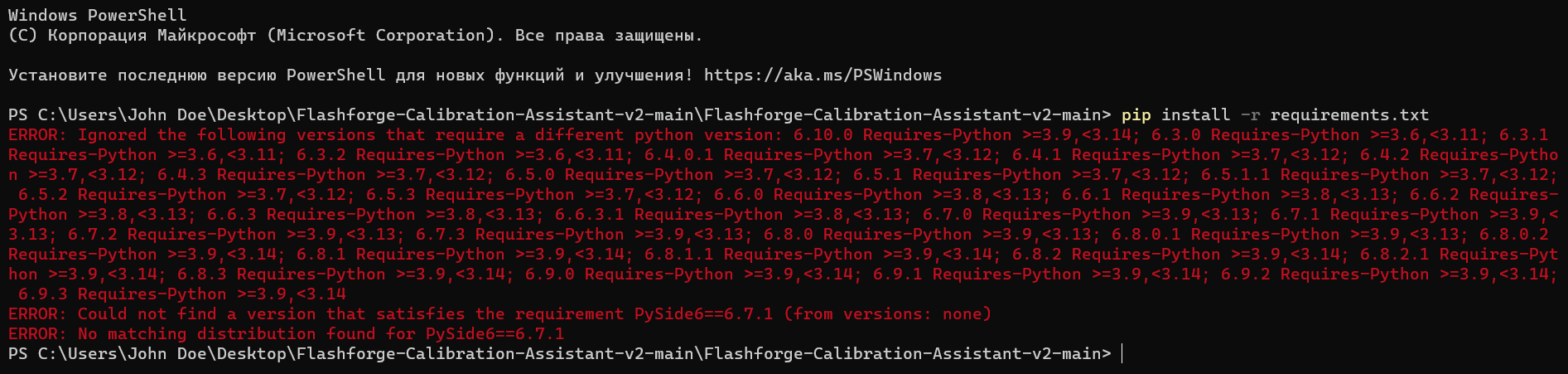Click the word pip in the command

click(1136, 115)
